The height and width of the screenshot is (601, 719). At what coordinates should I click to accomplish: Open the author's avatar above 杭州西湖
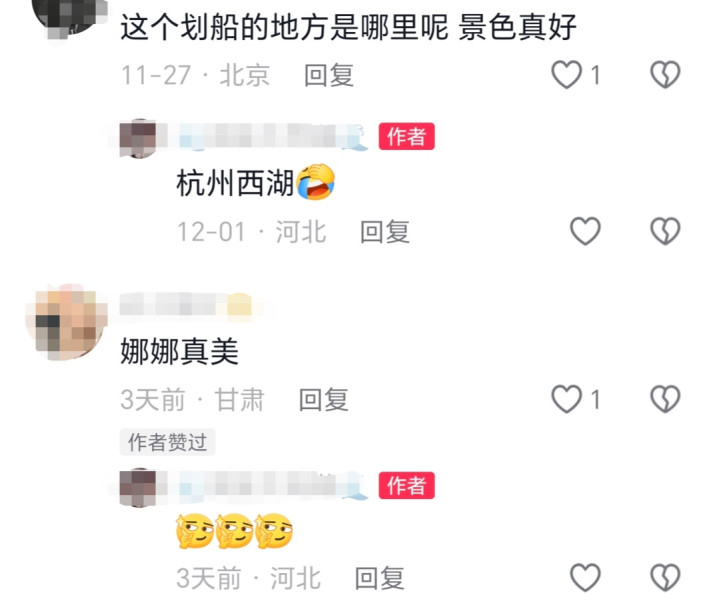138,138
